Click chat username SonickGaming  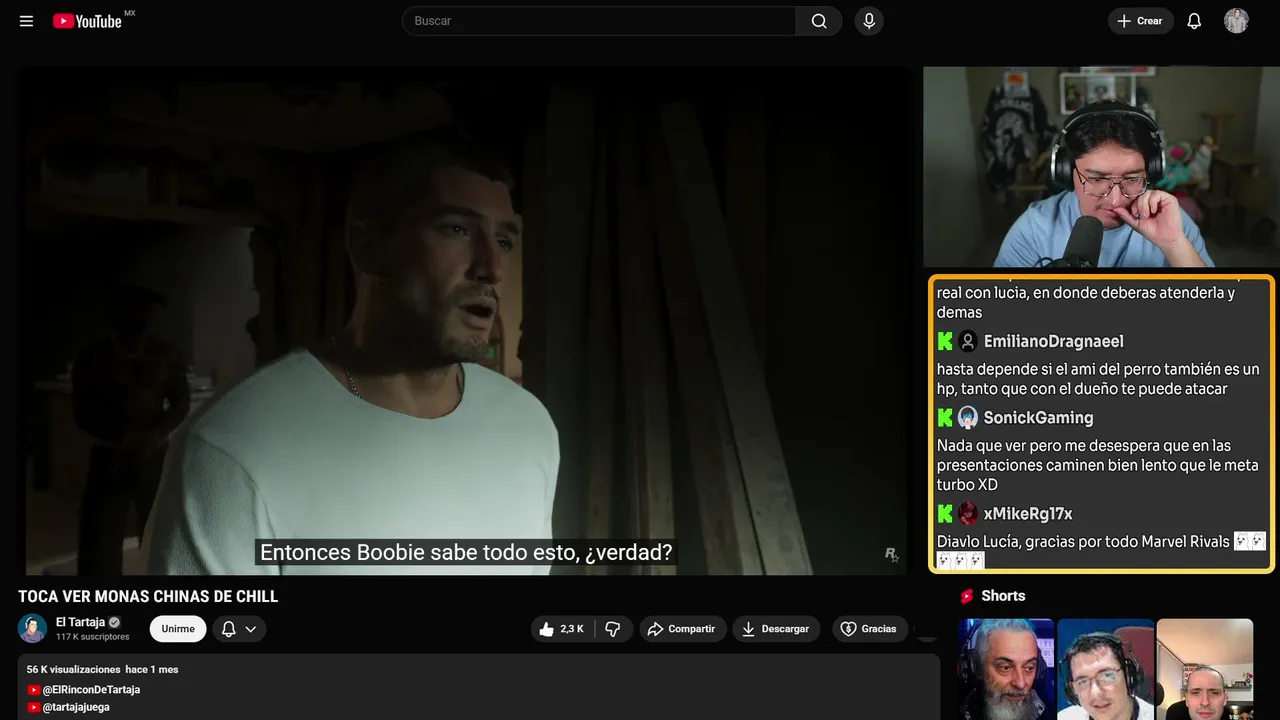[1038, 418]
